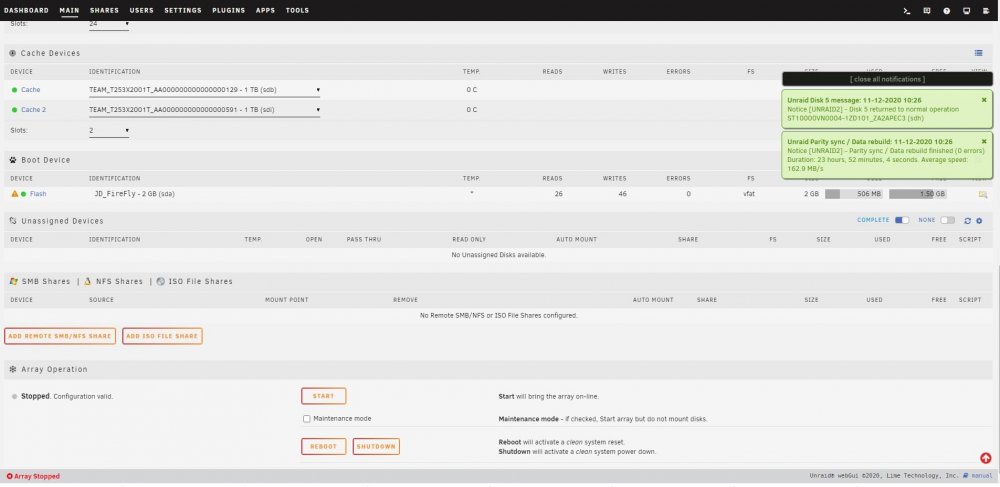Dismiss the Parity sync notification
Image resolution: width=1000 pixels, height=487 pixels.
tap(983, 141)
